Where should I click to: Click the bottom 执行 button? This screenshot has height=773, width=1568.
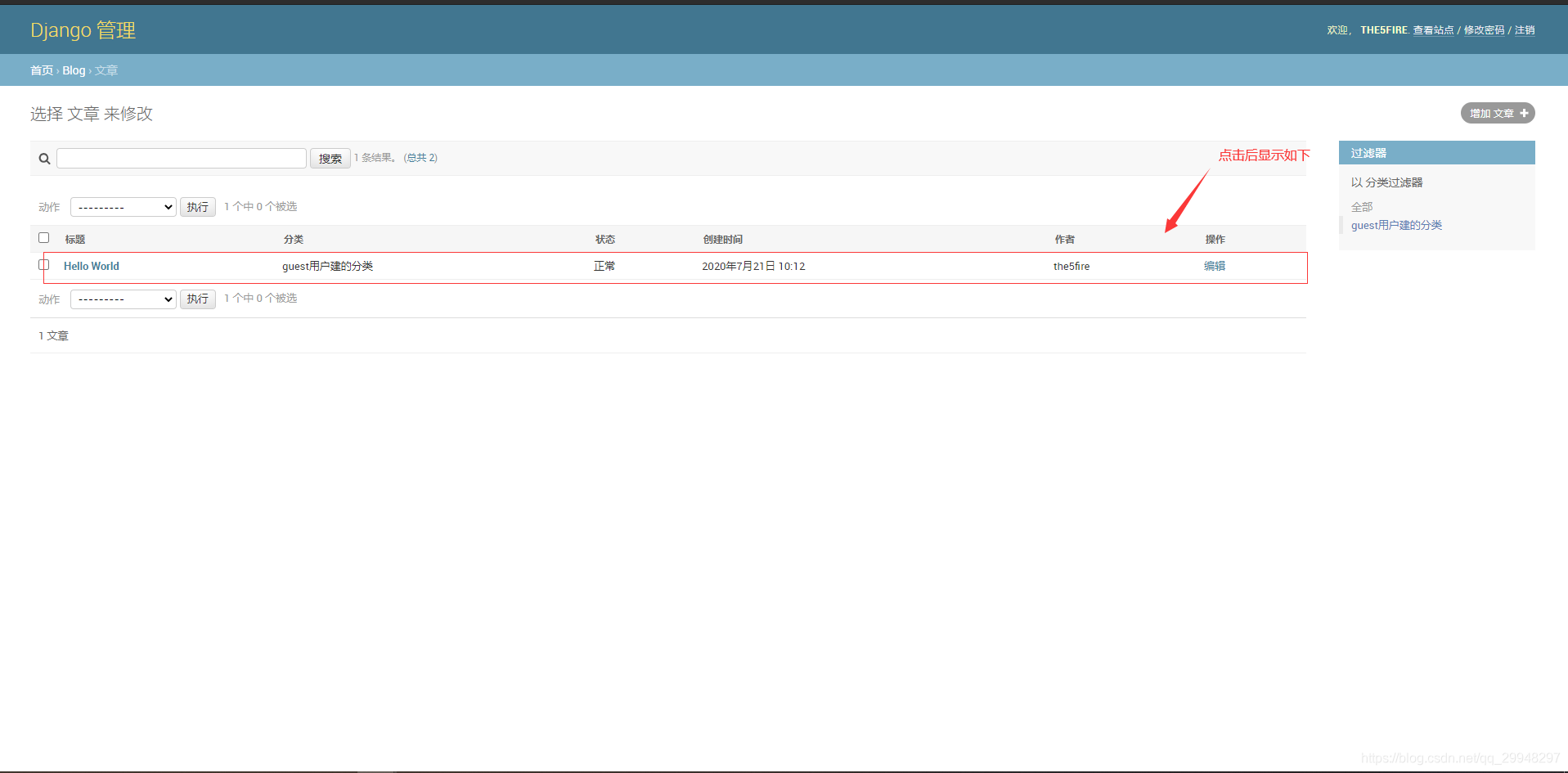point(197,299)
